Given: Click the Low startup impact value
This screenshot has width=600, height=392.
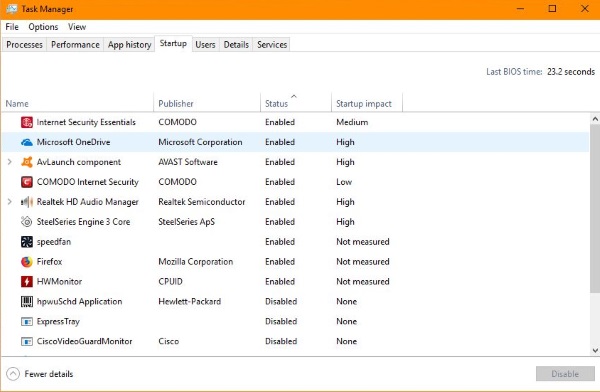Looking at the screenshot, I should 344,182.
